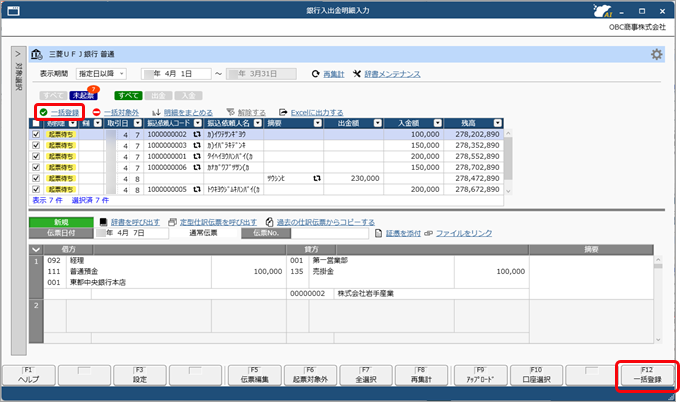Click the F7 全選択 button
The height and width of the screenshot is (402, 680).
[366, 375]
